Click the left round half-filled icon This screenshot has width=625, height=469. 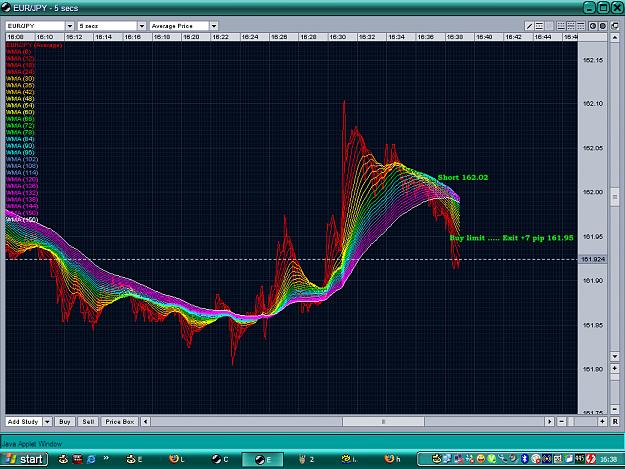click(x=593, y=26)
